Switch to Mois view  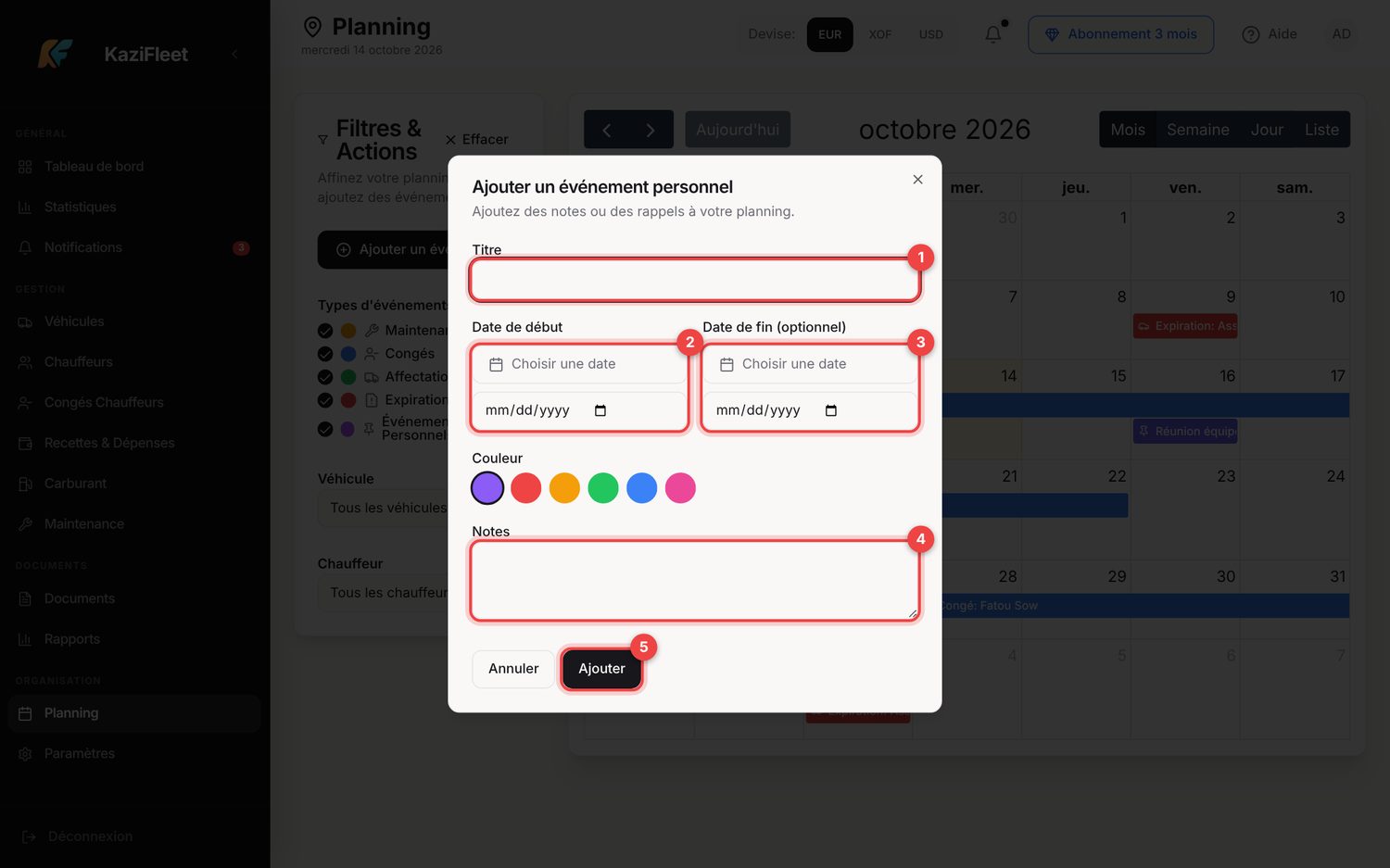click(1128, 130)
